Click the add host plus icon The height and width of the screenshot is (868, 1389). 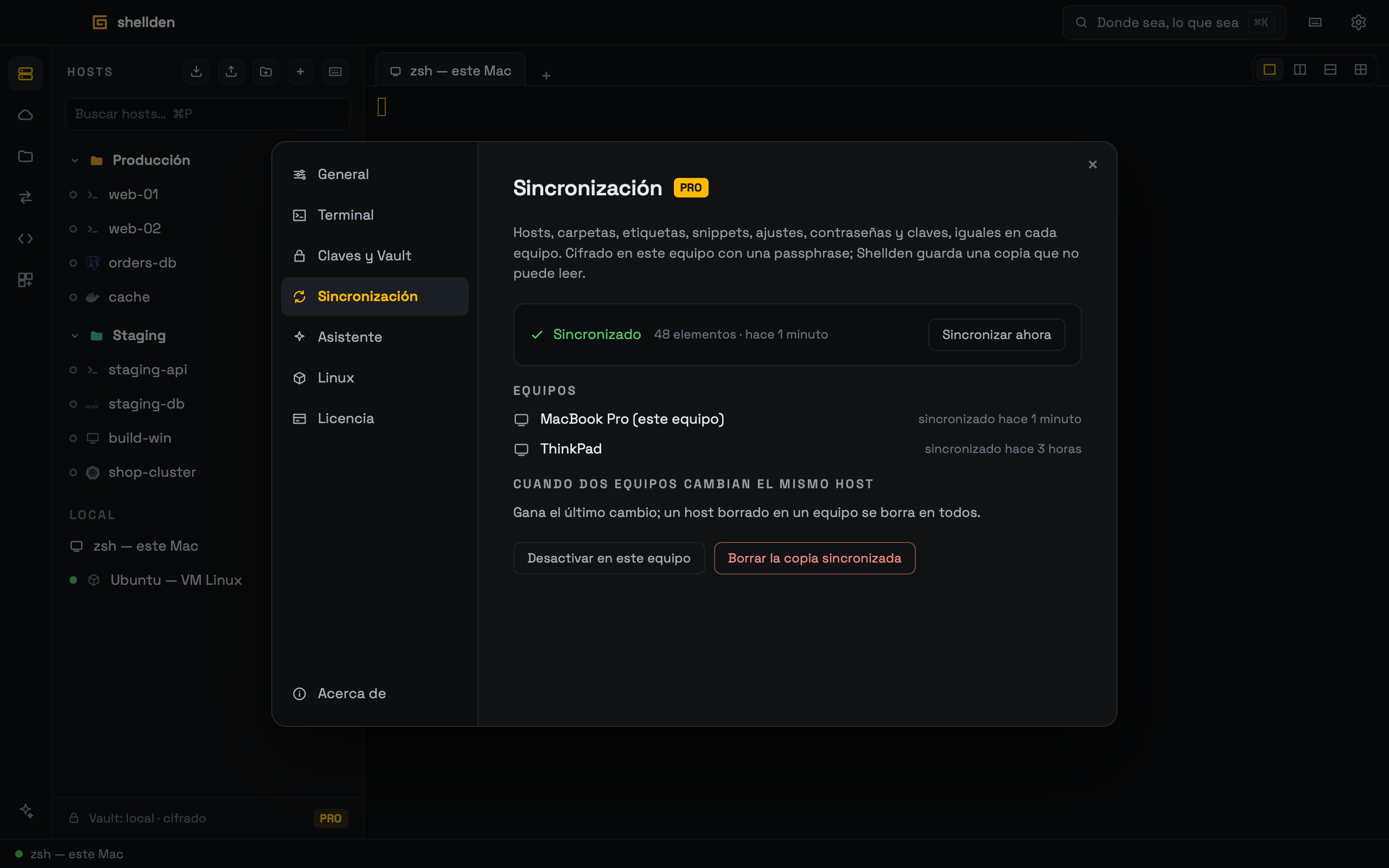300,71
